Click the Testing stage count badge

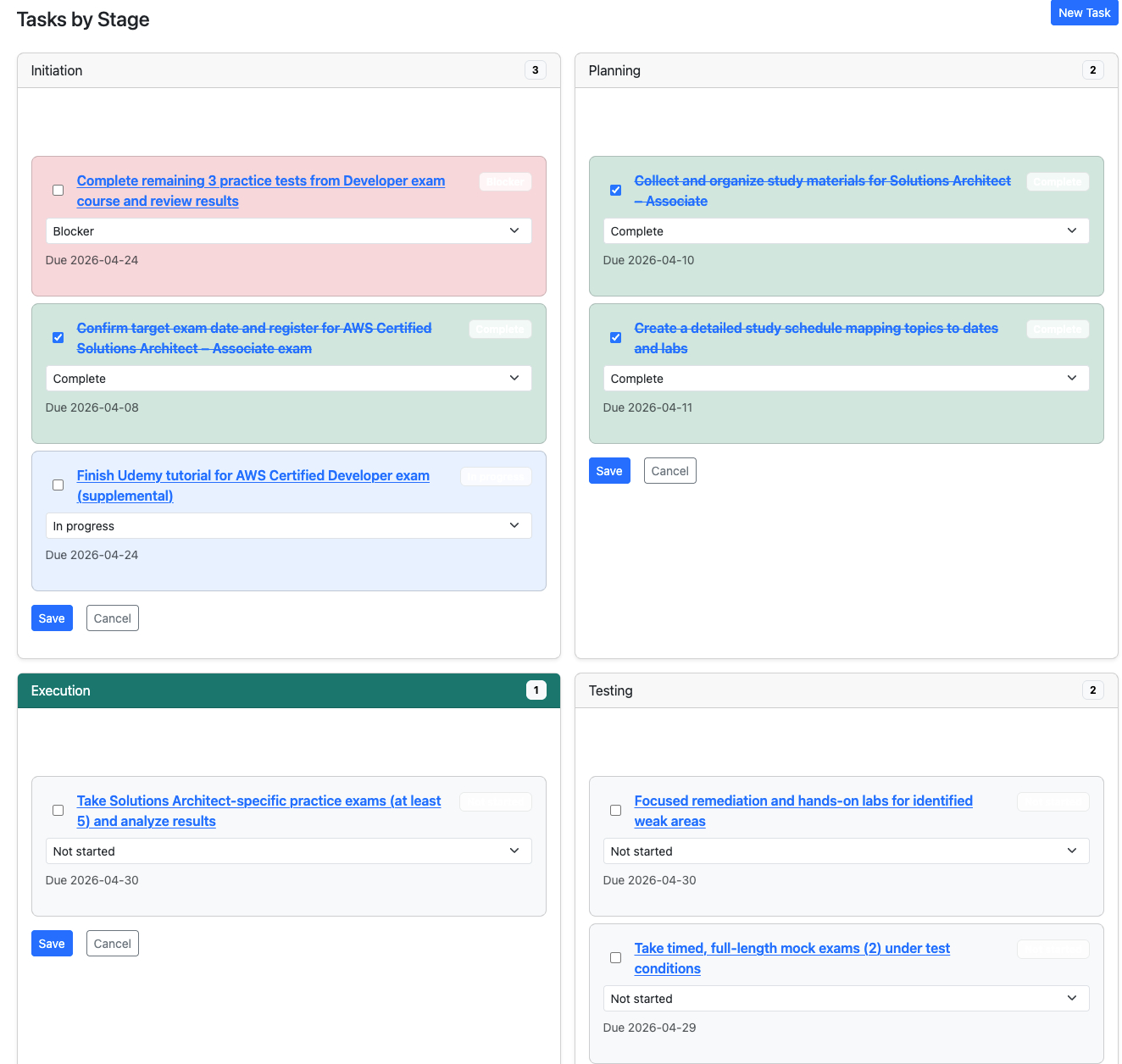[1092, 690]
